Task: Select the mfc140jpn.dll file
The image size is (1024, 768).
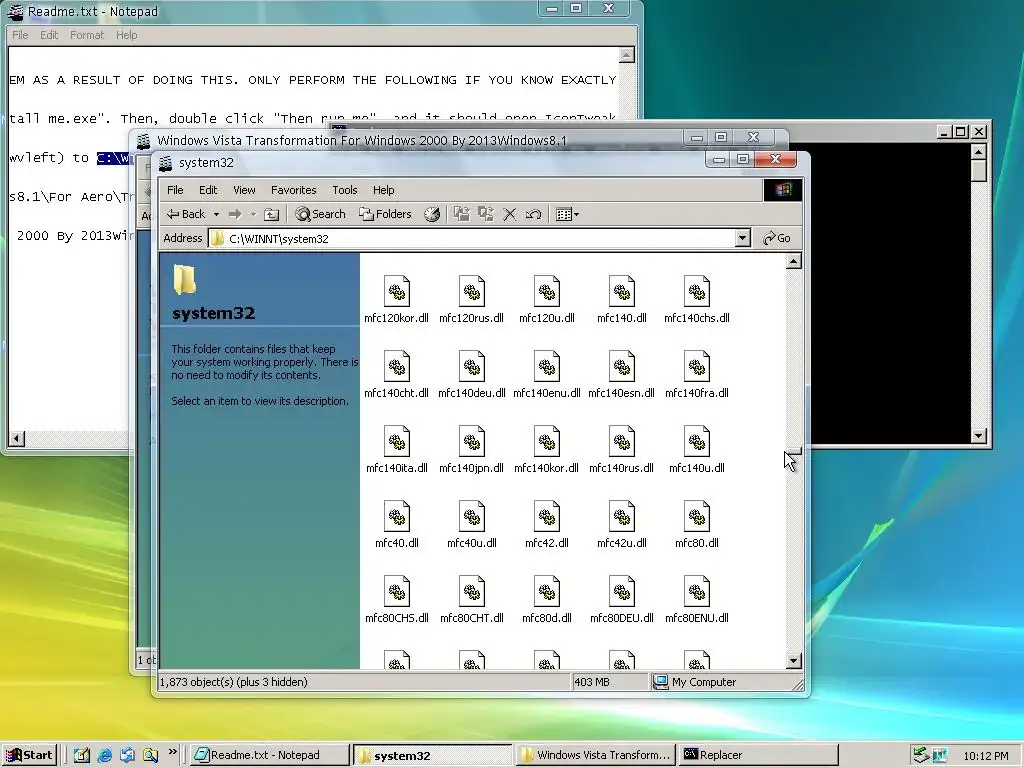Action: point(472,449)
